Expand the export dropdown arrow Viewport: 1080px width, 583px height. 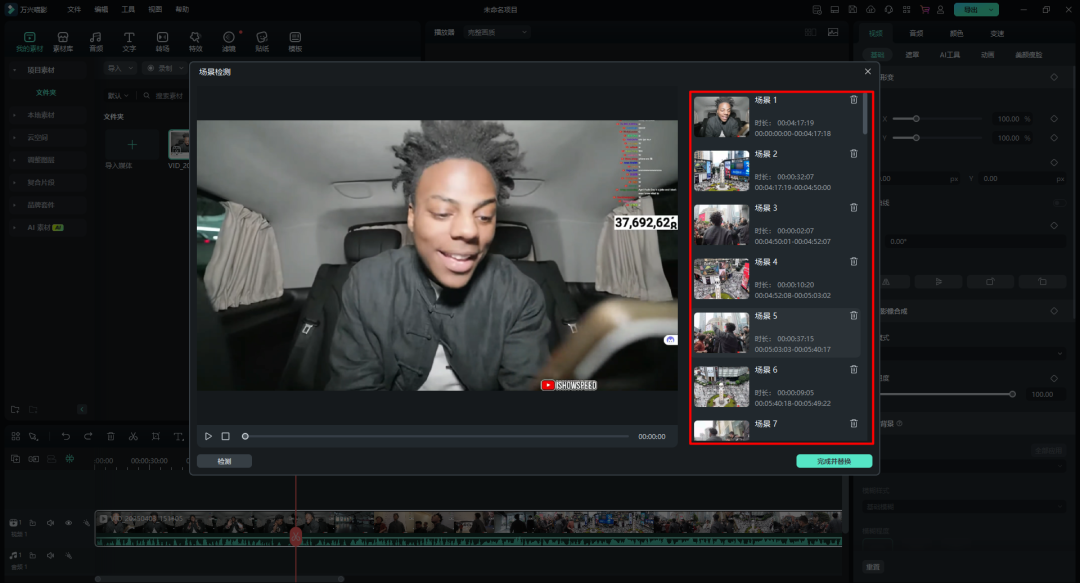[992, 10]
